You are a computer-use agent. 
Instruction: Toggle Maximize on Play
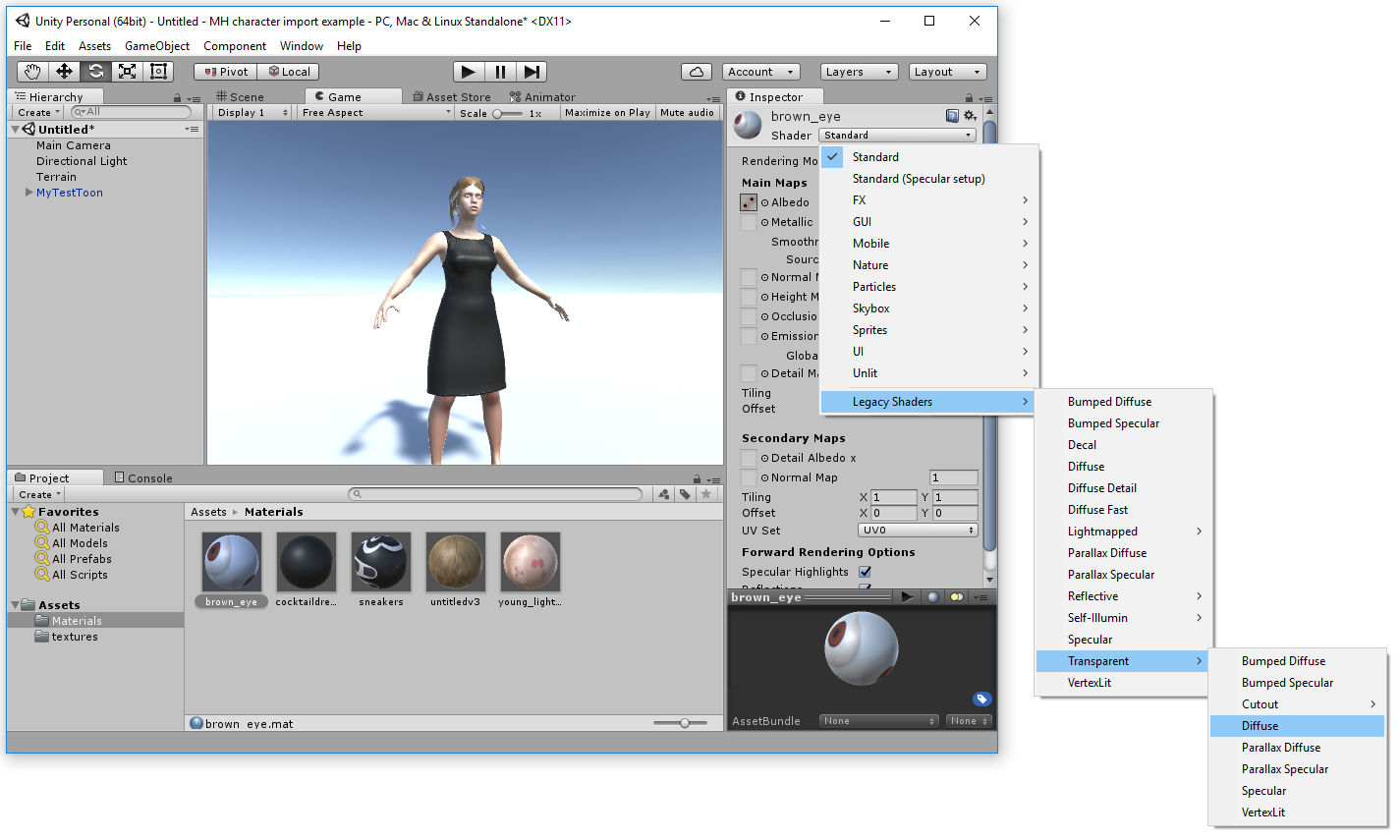coord(607,113)
